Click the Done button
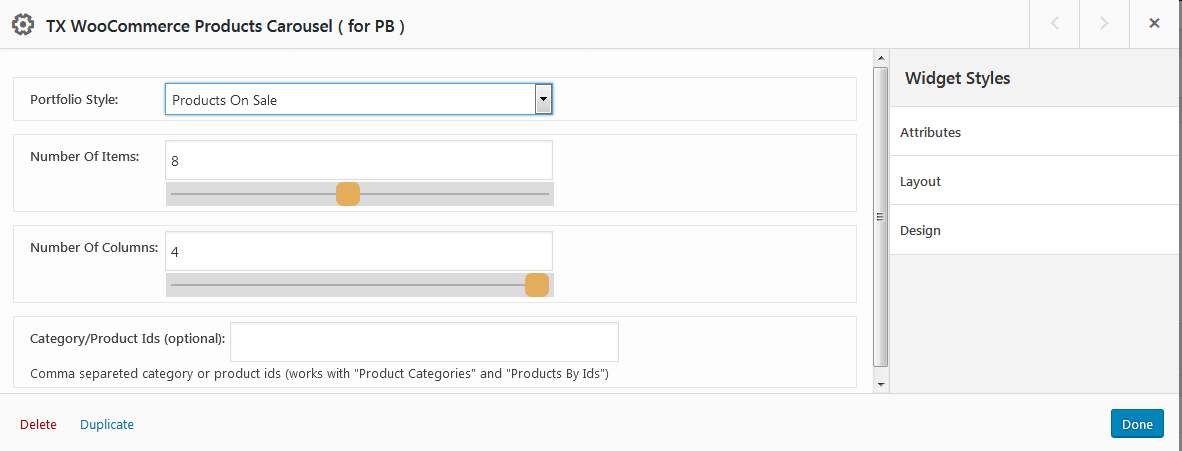1182x451 pixels. 1137,424
